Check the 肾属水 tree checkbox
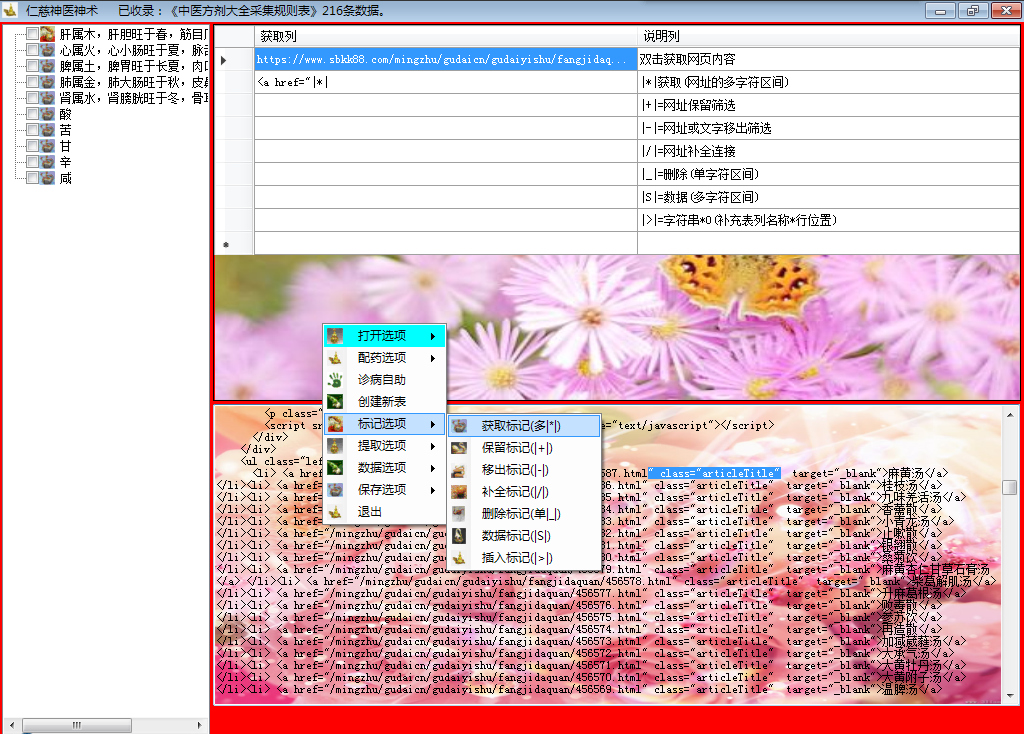Screen dimensions: 1024x734 32,97
